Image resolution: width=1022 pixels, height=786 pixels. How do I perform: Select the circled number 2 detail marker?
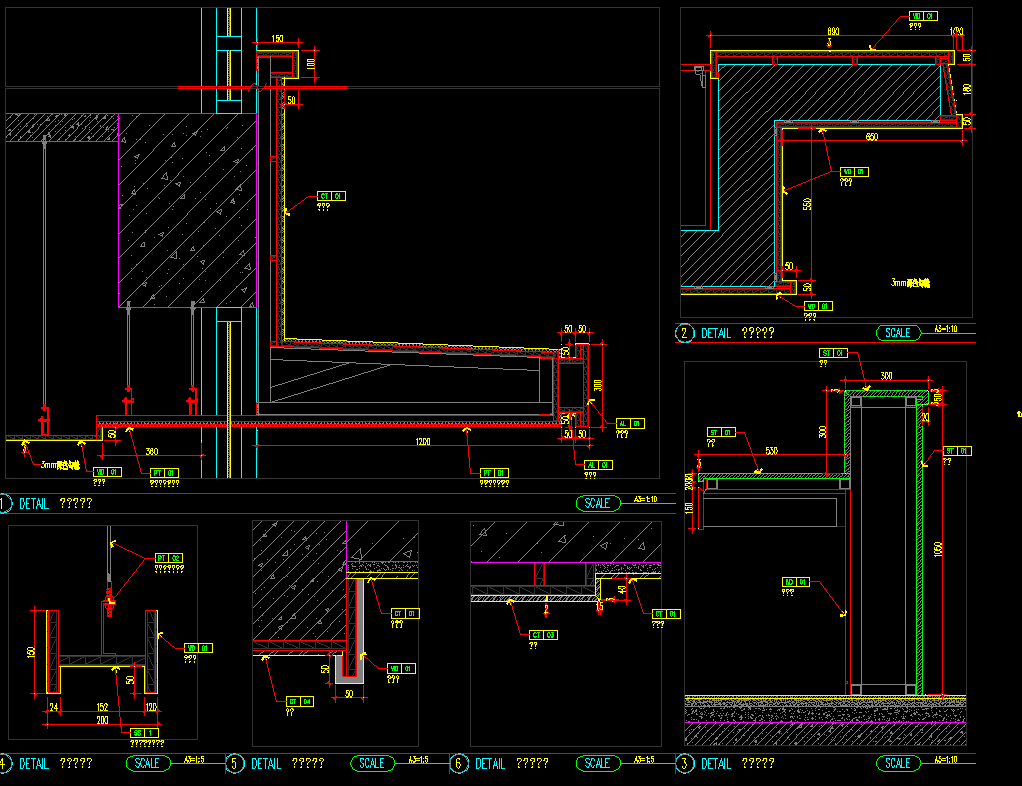pyautogui.click(x=685, y=333)
